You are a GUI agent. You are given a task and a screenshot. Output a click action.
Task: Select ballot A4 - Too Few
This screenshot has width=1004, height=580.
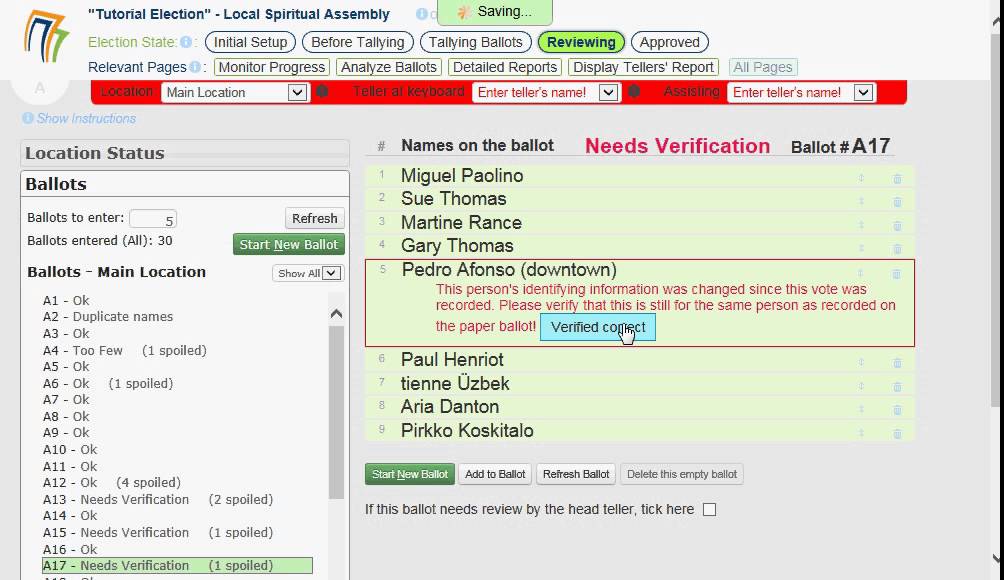pyautogui.click(x=125, y=351)
